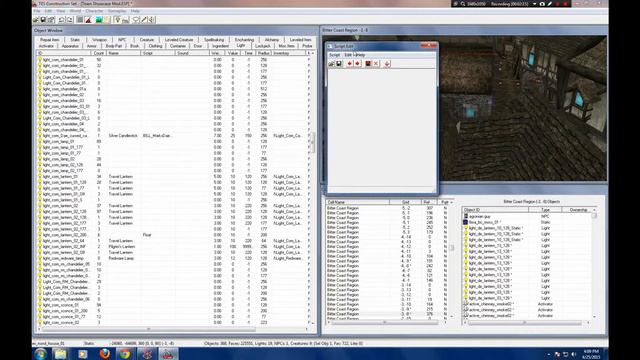Click the Undo icon in main toolbar

pyautogui.click(x=62, y=20)
